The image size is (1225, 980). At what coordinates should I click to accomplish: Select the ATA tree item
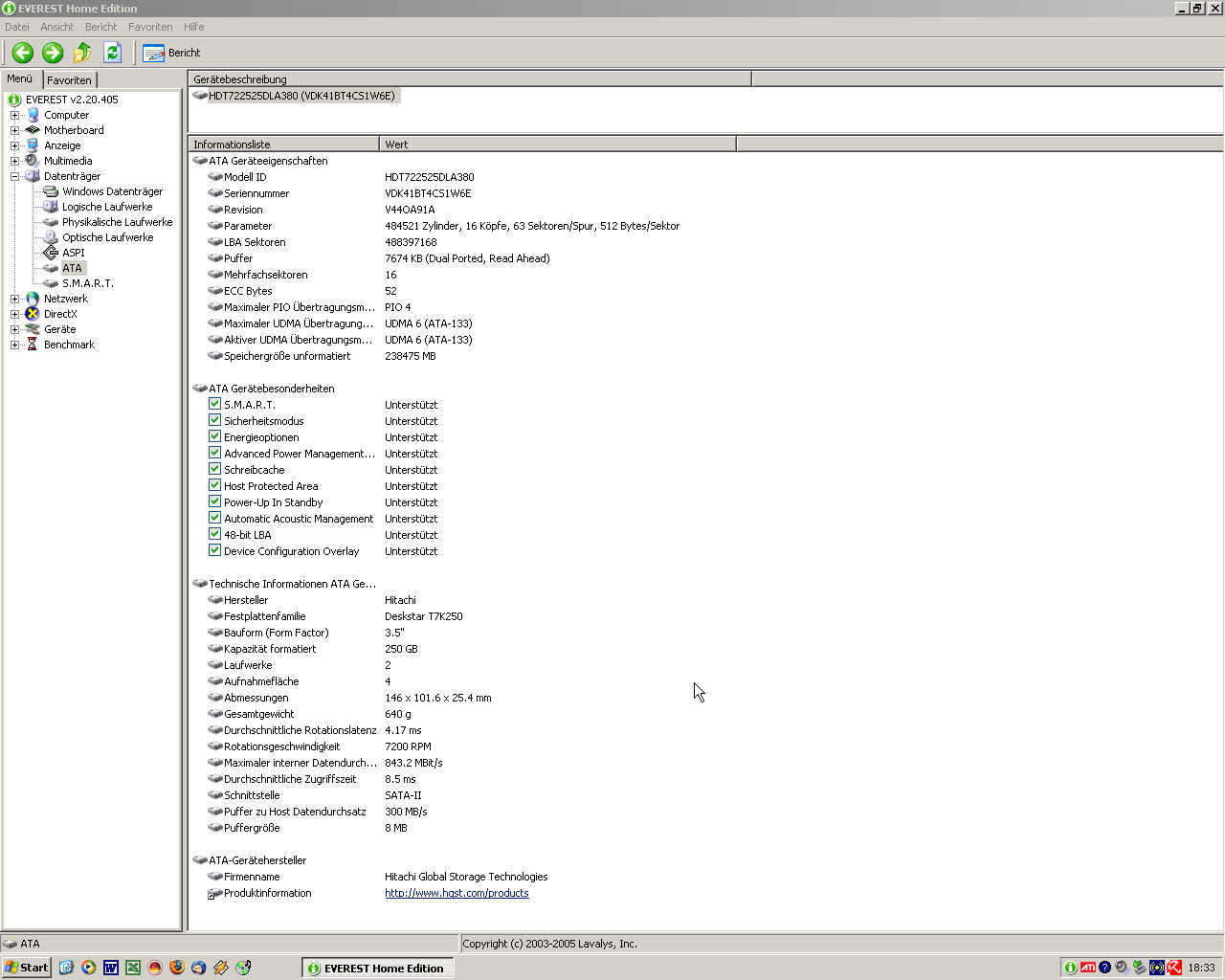click(x=72, y=268)
